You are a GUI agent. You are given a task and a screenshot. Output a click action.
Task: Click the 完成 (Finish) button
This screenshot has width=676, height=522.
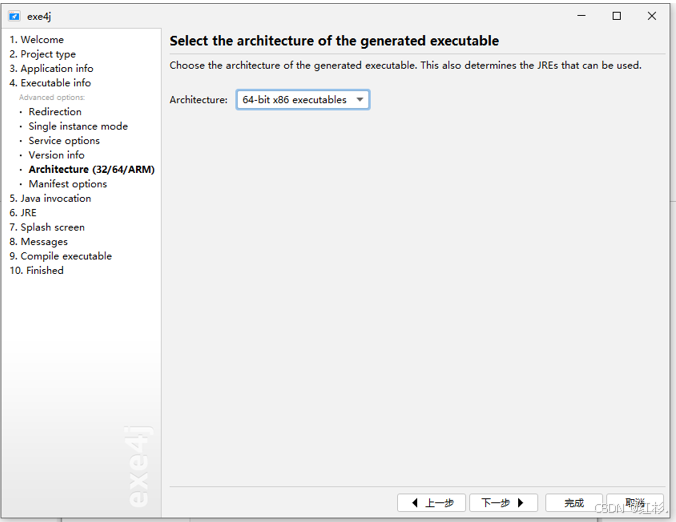tap(574, 503)
